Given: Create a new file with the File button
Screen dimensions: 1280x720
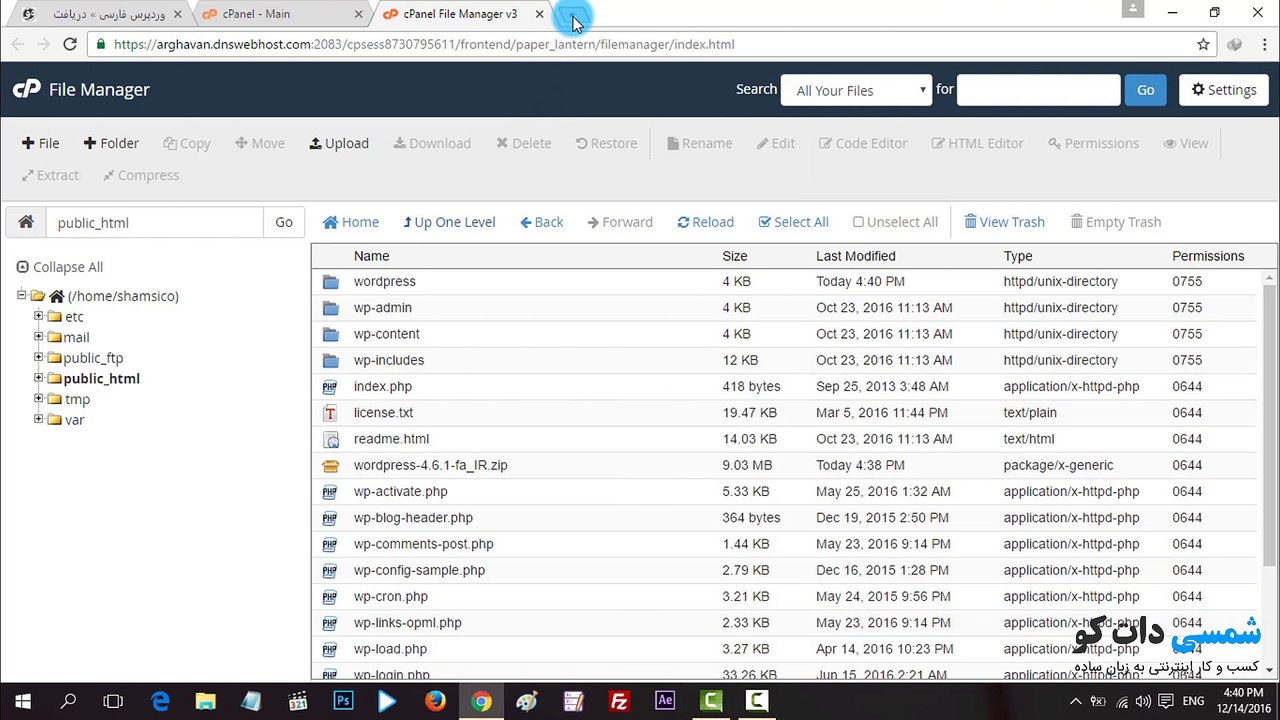Looking at the screenshot, I should click(41, 143).
